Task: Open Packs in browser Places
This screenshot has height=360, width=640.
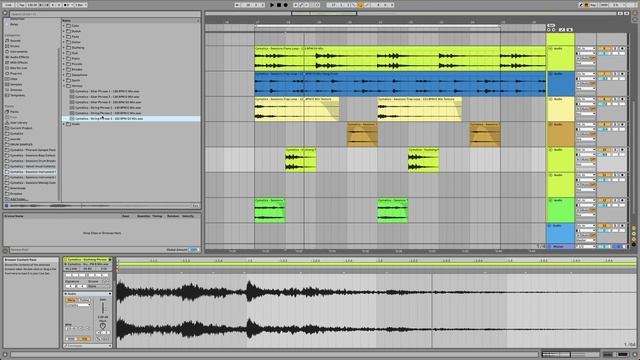Action: point(14,111)
